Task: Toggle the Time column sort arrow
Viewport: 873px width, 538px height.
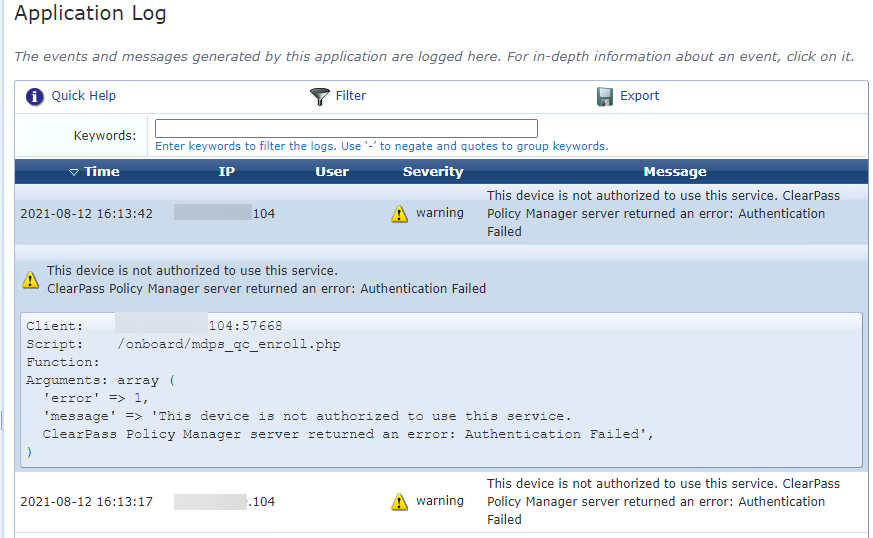Action: coord(73,172)
